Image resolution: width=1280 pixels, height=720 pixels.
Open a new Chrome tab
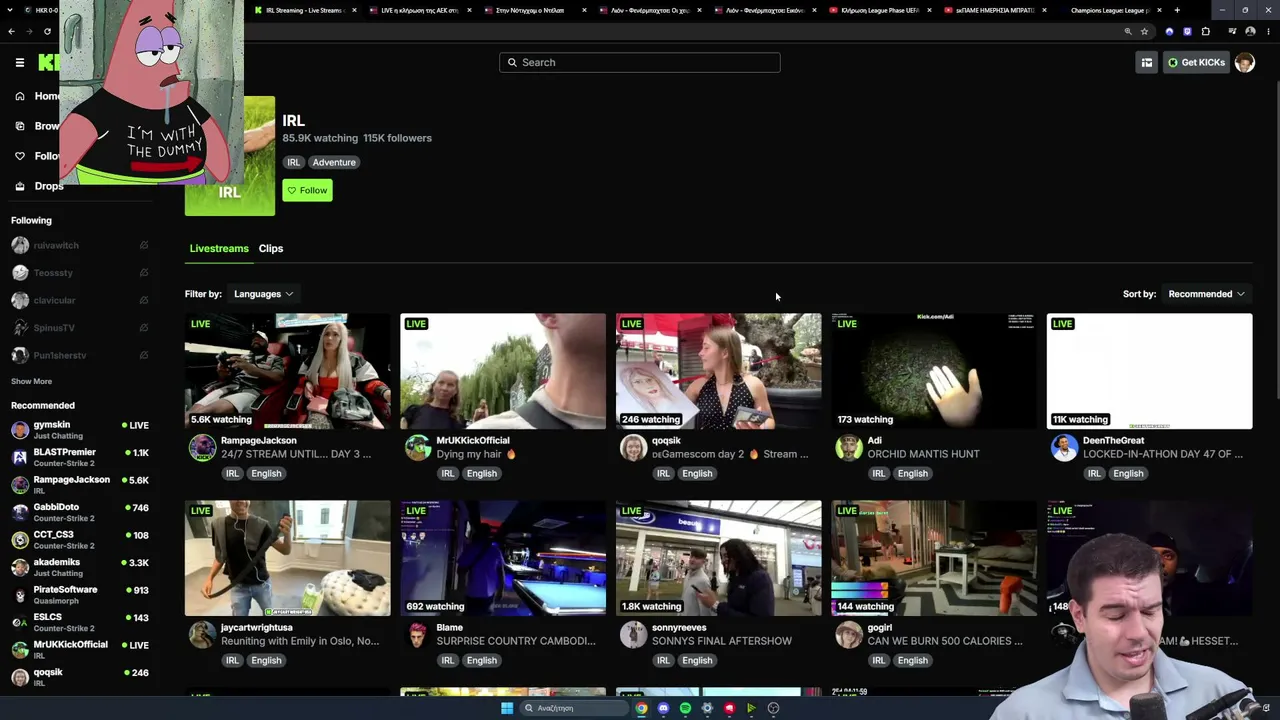1177,10
